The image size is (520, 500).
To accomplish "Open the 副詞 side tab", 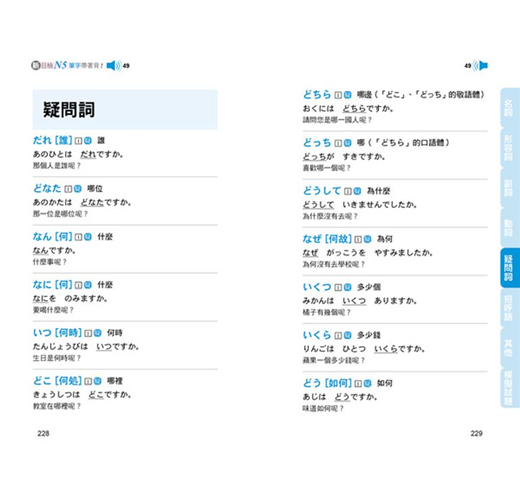I will 509,188.
